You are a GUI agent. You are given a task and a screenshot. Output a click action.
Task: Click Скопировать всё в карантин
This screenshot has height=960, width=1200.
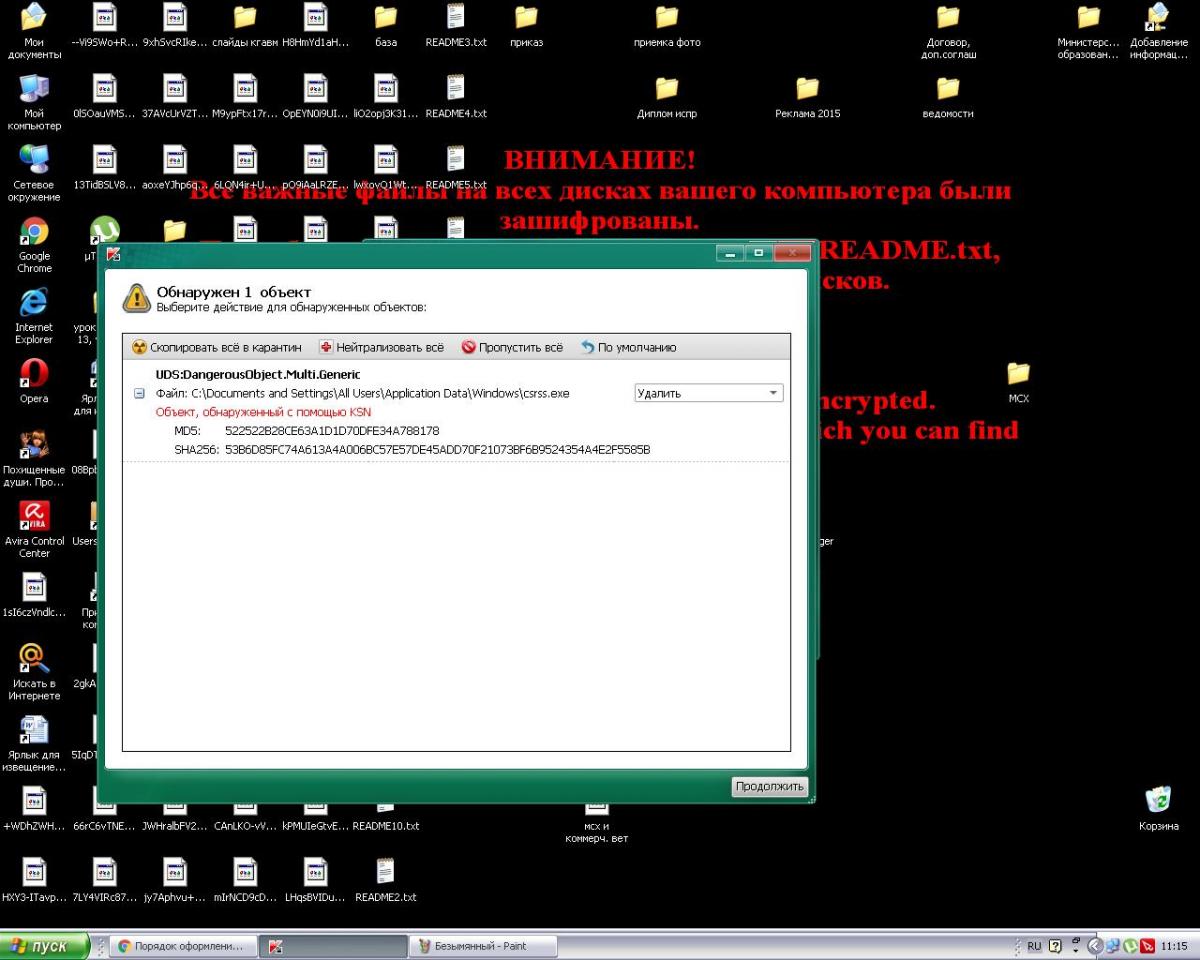[216, 347]
